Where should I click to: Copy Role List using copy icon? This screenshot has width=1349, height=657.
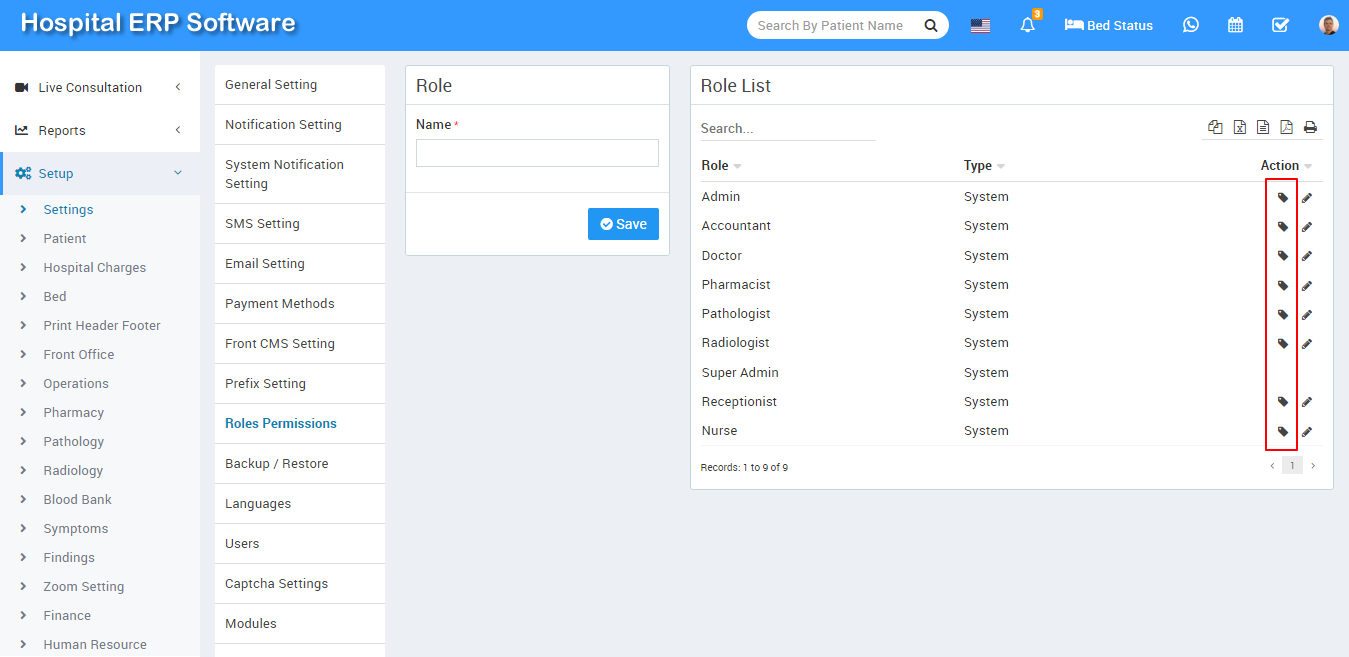[x=1215, y=127]
